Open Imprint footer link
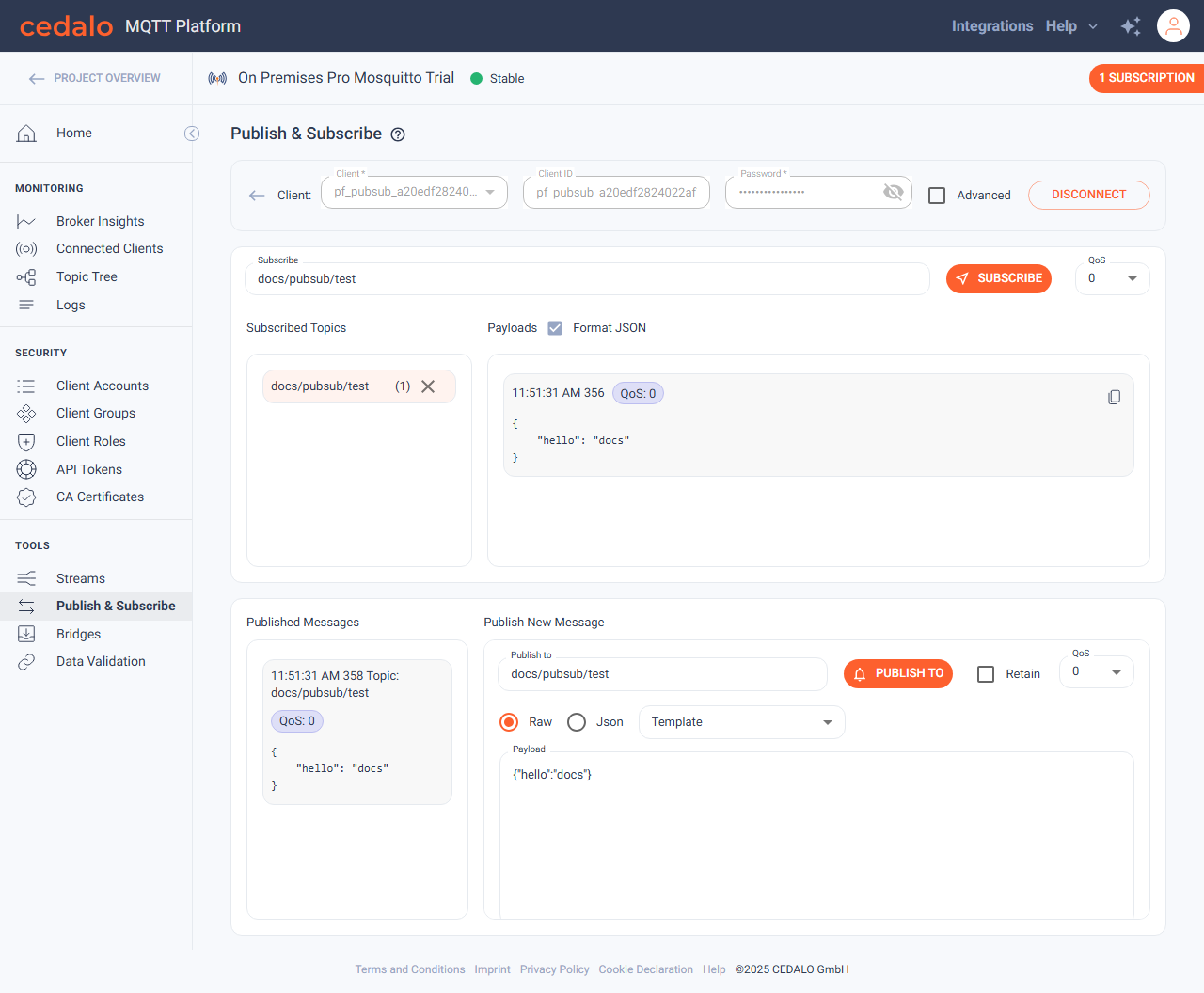 tap(492, 969)
